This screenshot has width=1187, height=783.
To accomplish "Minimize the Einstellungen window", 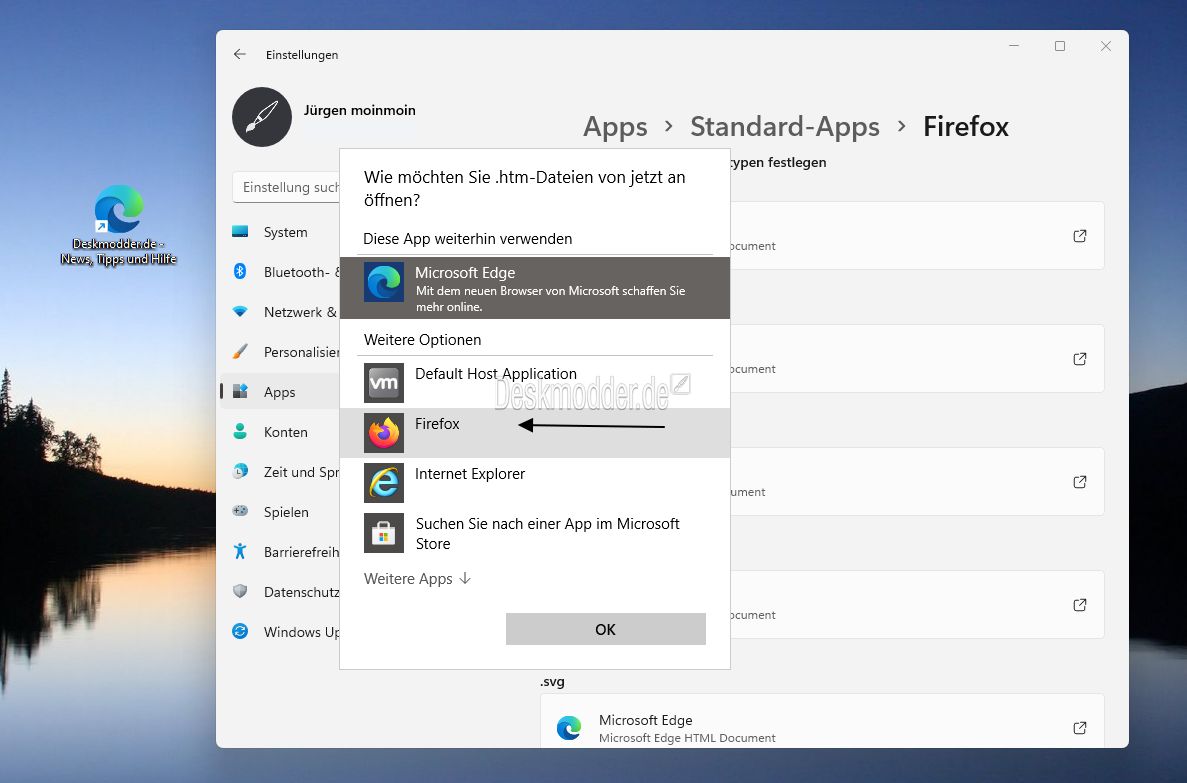I will [1014, 46].
